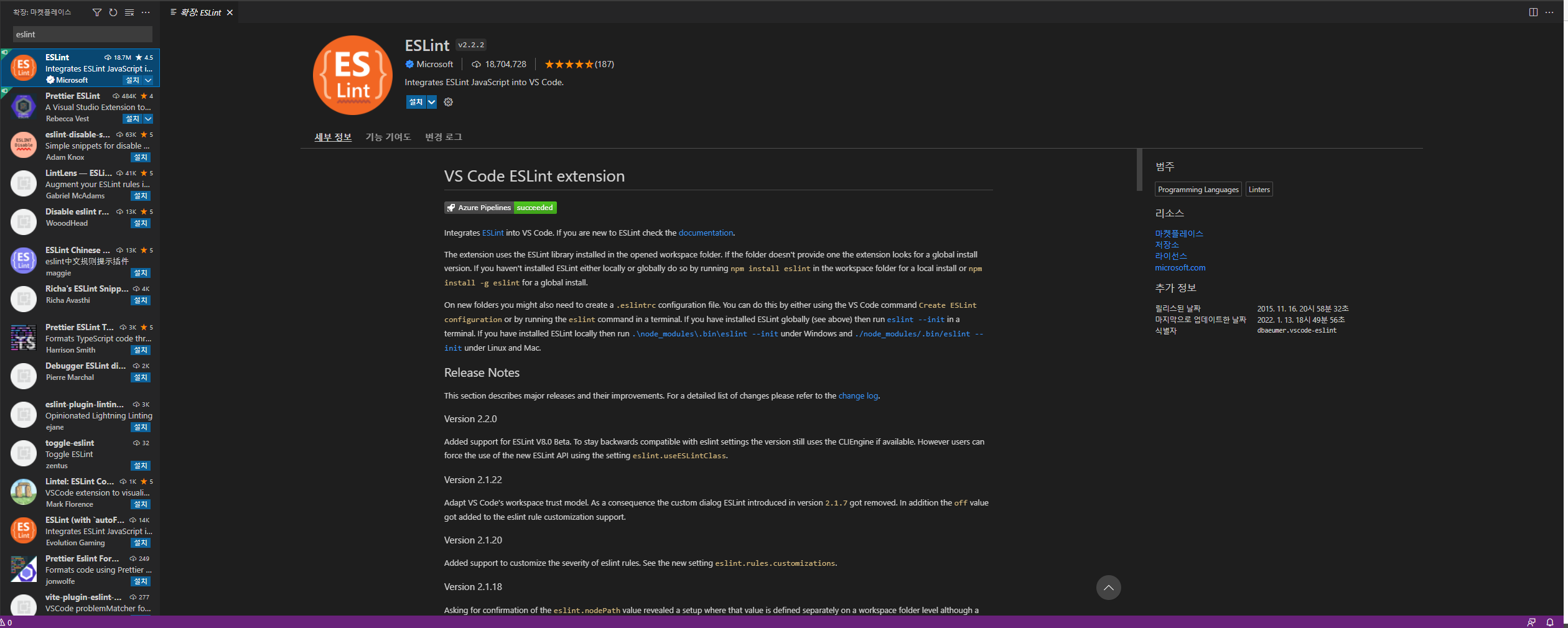Screen dimensions: 1568x628
Task: Click the verified Microsoft publisher badge
Action: pos(409,64)
